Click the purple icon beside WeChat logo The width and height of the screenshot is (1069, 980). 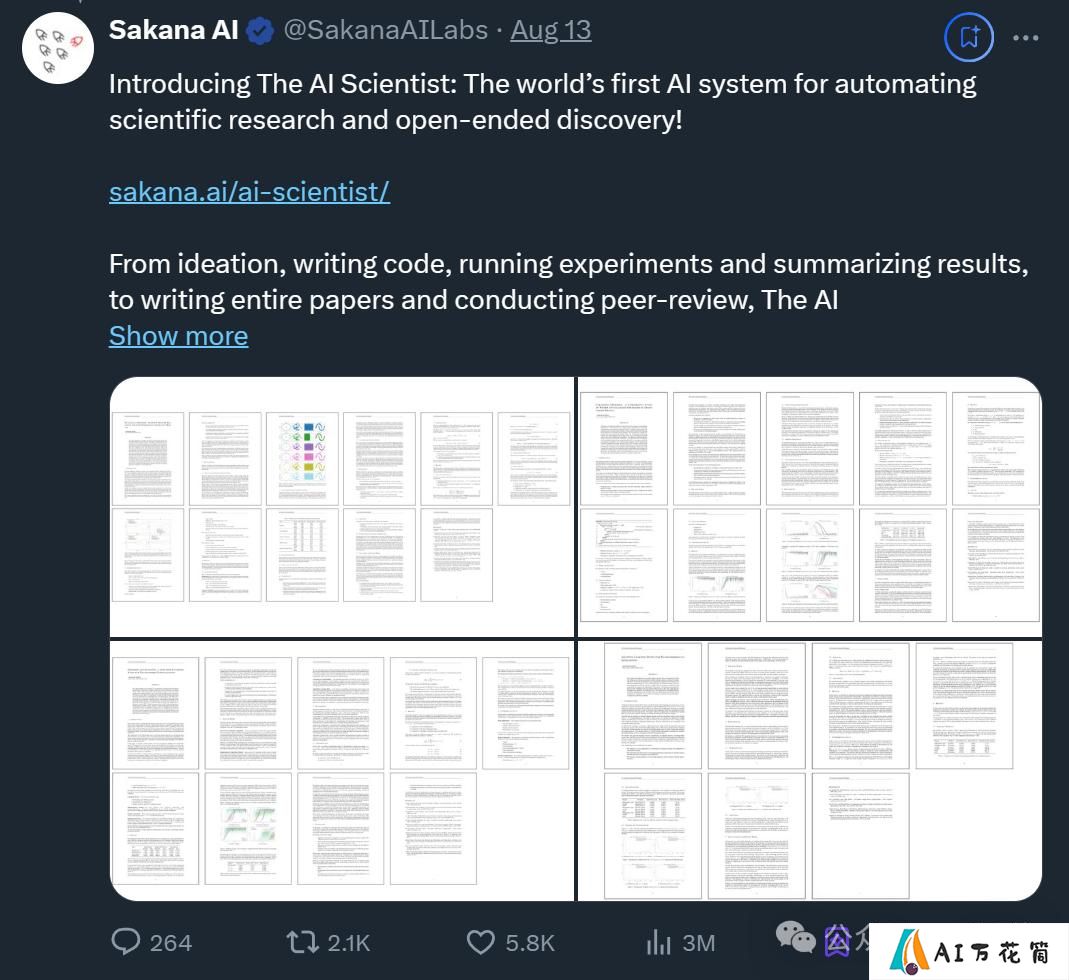tap(838, 941)
